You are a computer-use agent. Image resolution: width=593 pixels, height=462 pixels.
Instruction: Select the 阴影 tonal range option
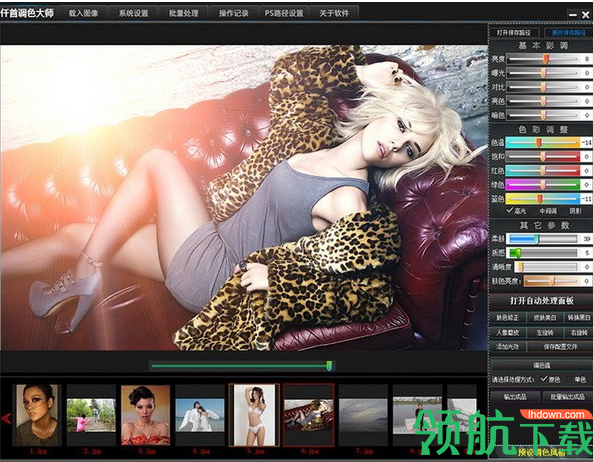[x=575, y=211]
